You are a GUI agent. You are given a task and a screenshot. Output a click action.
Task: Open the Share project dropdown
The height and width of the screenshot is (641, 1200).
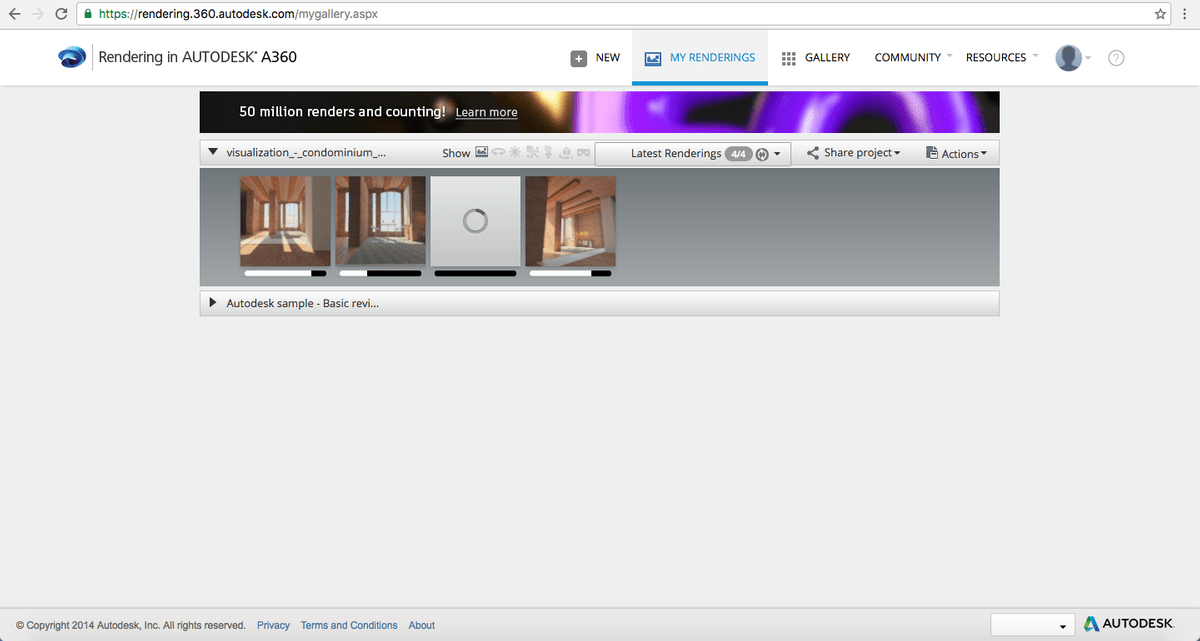pyautogui.click(x=853, y=153)
